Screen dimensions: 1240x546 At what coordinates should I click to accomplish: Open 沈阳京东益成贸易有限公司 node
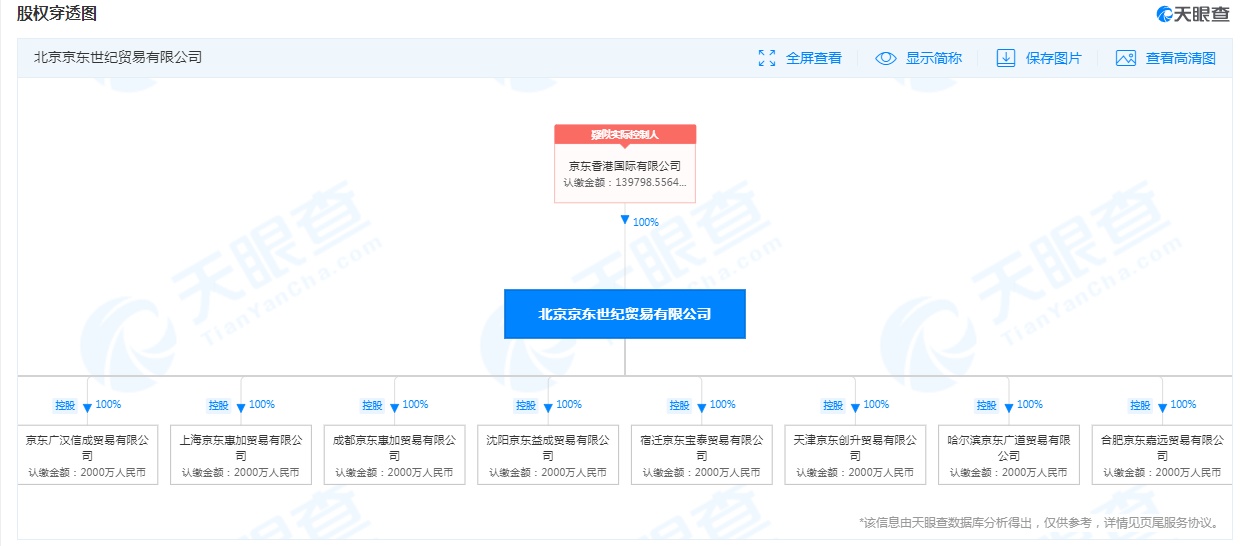point(548,455)
